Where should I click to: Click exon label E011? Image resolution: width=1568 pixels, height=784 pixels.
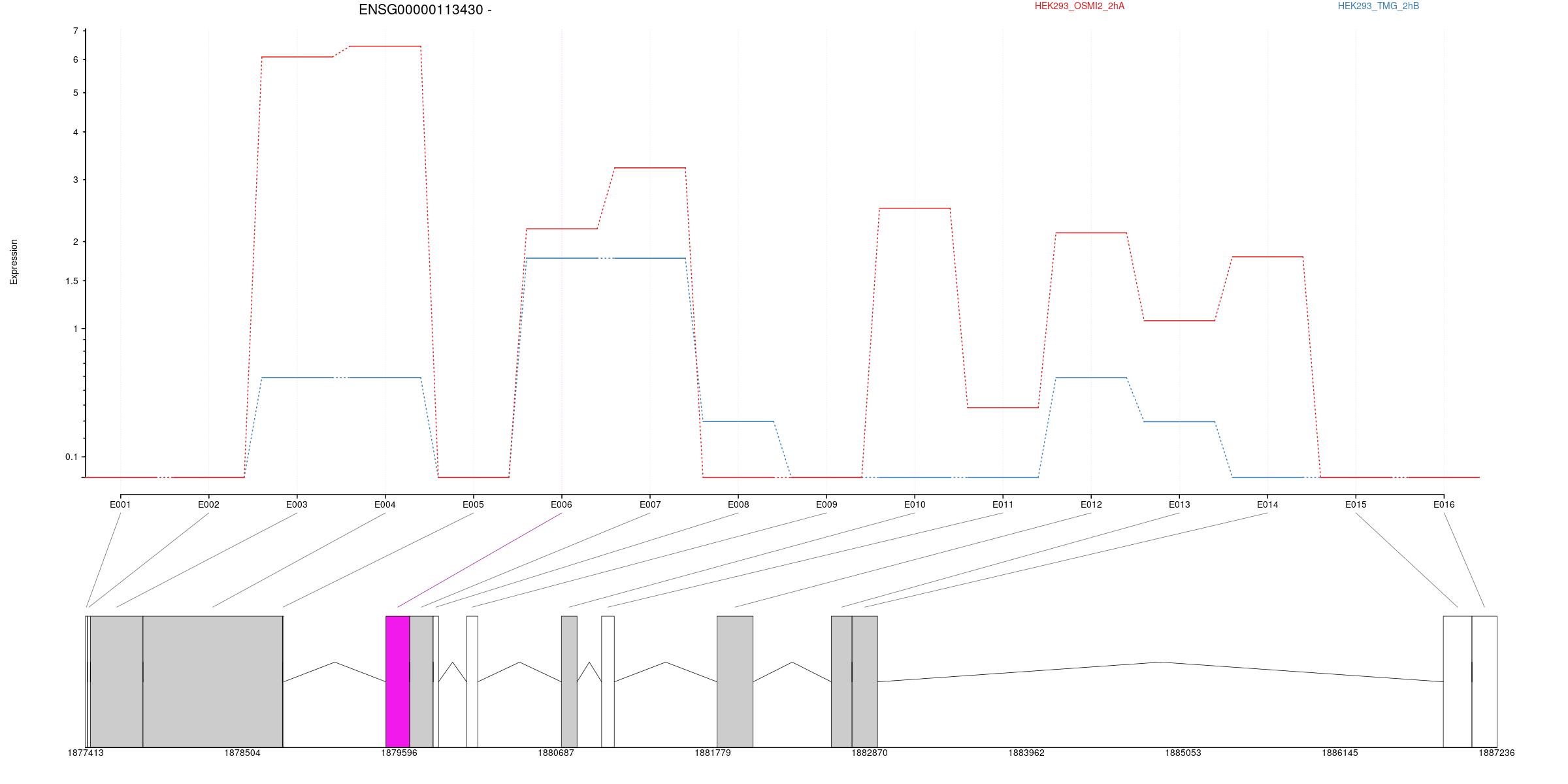(1003, 504)
